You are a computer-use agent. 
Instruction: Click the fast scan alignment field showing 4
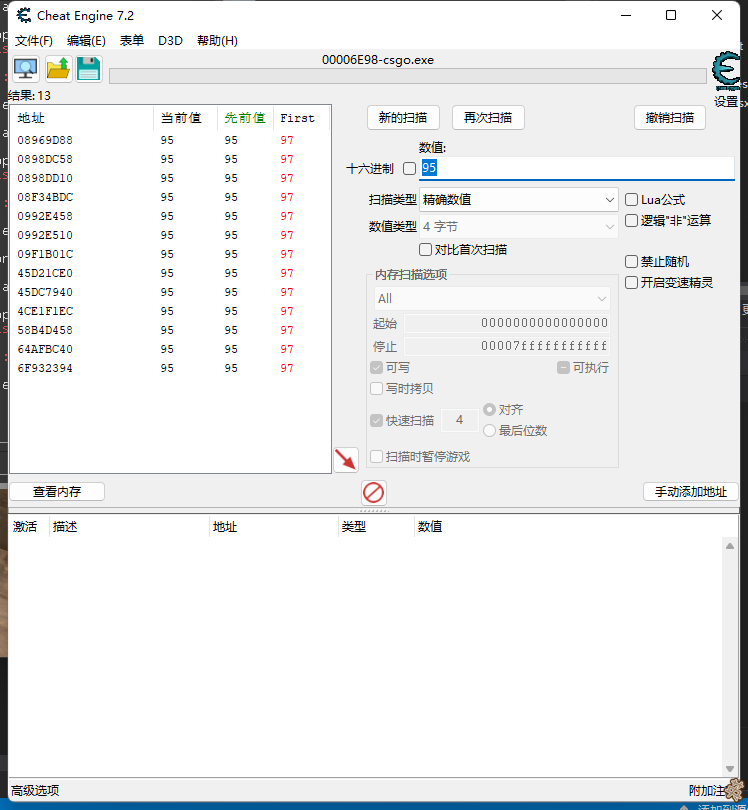[x=459, y=420]
